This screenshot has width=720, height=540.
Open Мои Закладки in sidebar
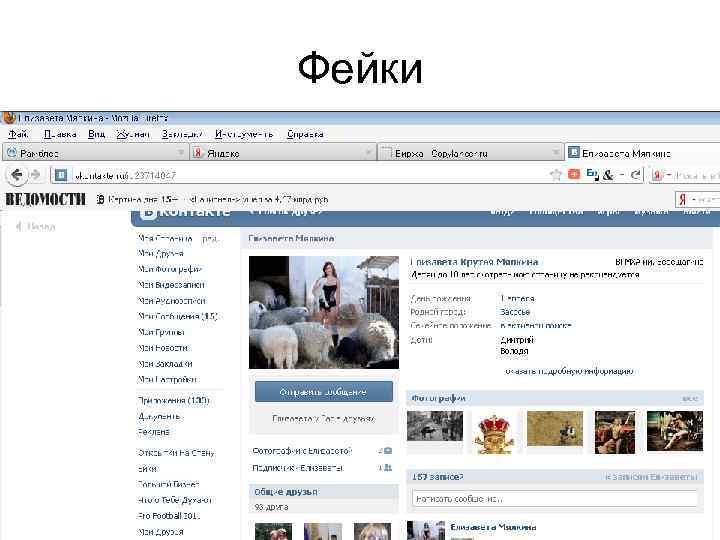(x=165, y=364)
